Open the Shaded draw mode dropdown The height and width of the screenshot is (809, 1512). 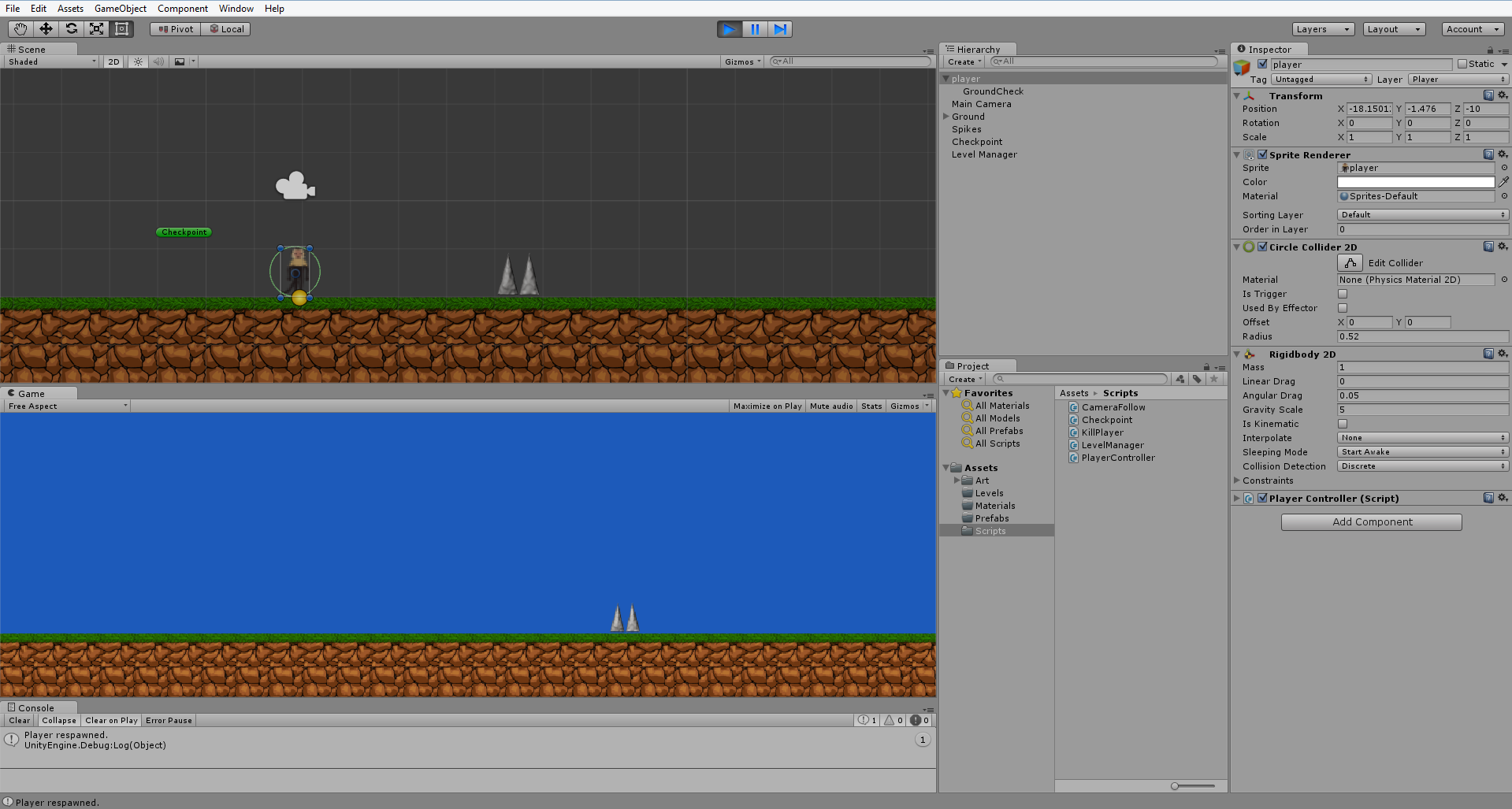tap(52, 61)
